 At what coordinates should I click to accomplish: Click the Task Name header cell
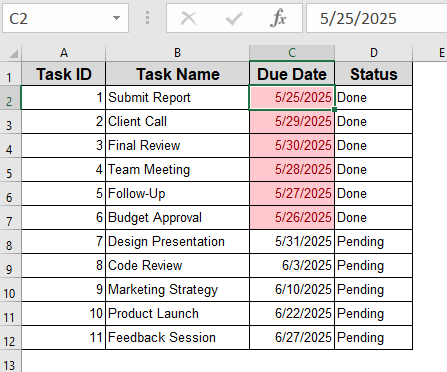[x=177, y=74]
